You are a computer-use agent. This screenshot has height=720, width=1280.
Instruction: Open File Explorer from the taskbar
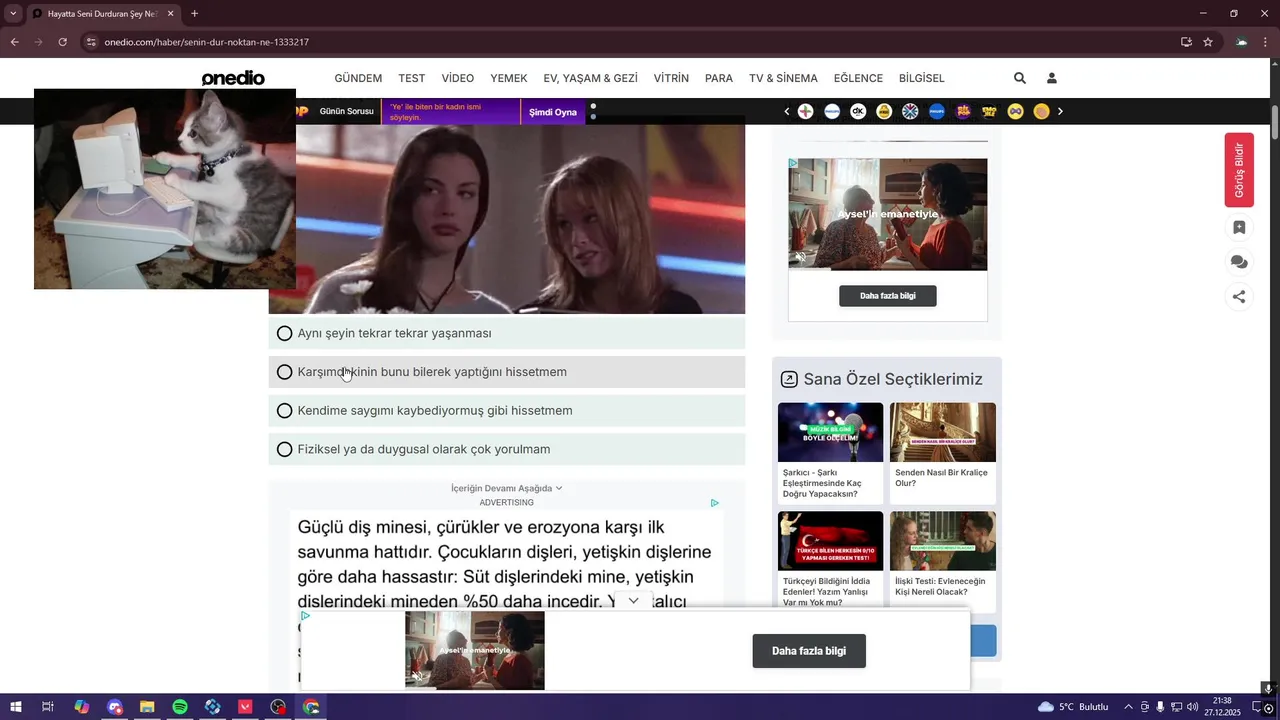coord(147,707)
